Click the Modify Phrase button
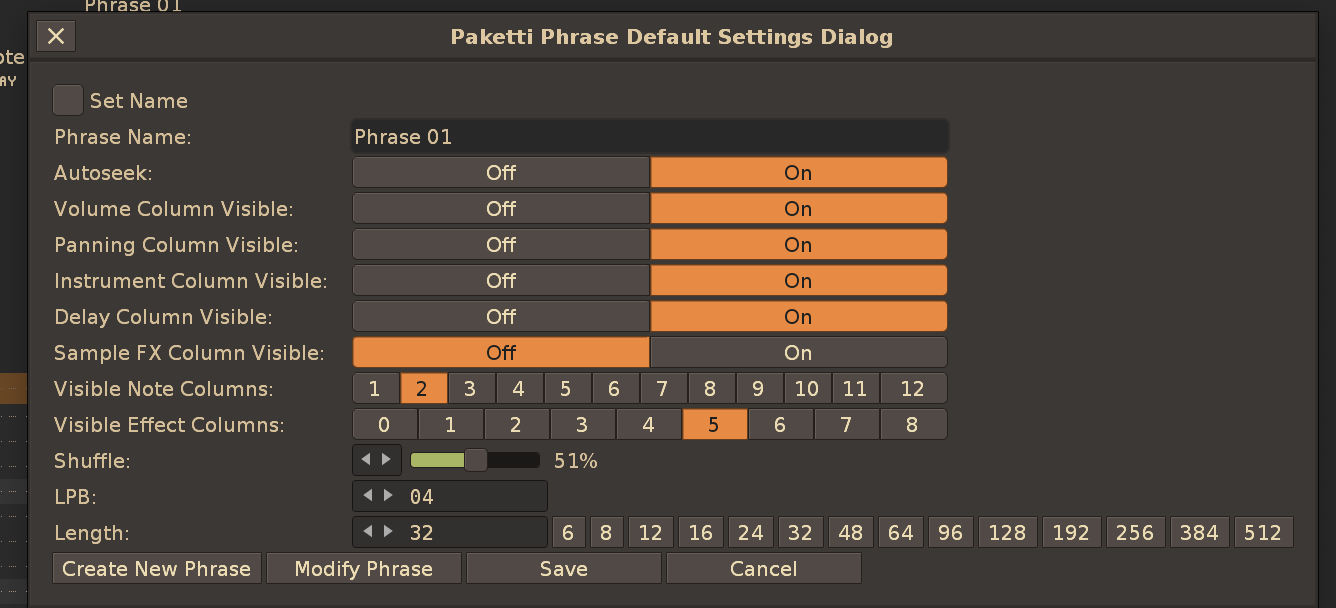Image resolution: width=1336 pixels, height=608 pixels. (364, 568)
